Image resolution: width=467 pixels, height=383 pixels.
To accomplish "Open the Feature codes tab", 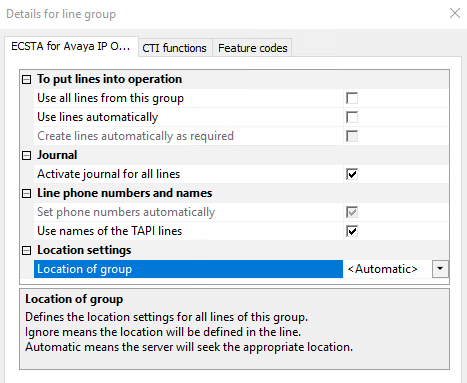I will (252, 48).
